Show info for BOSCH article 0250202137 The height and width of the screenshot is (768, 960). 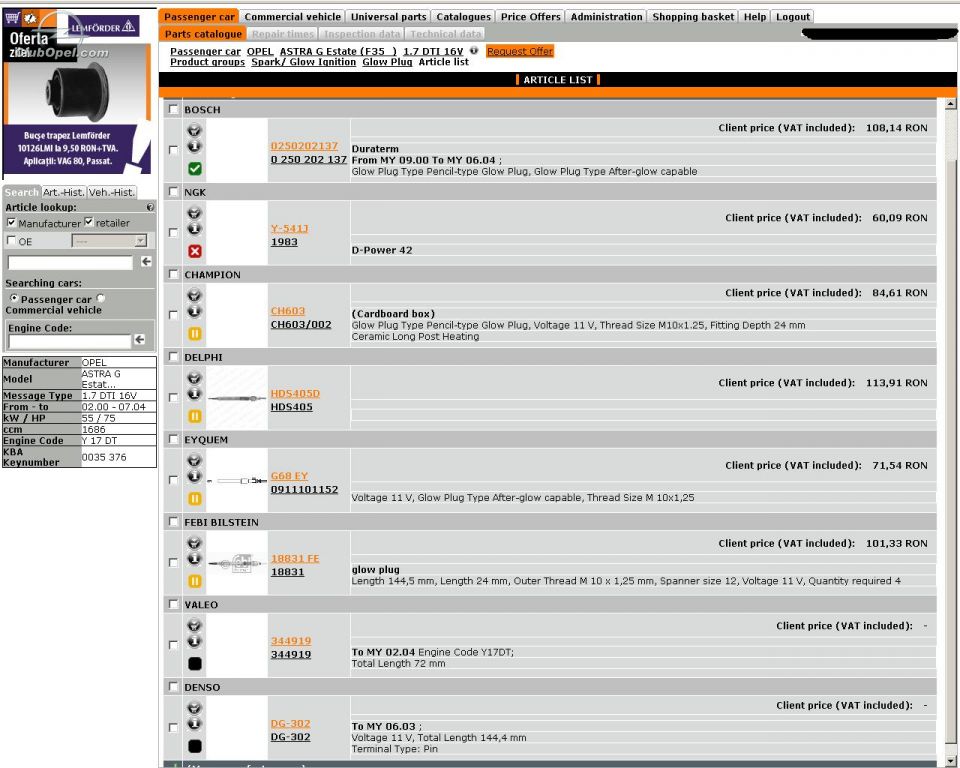pyautogui.click(x=194, y=146)
